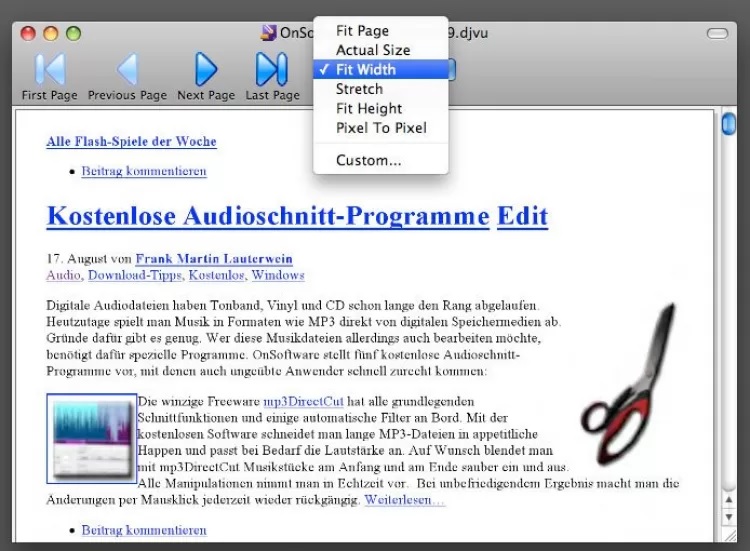
Task: Click the scissors image in the article
Action: click(x=630, y=384)
